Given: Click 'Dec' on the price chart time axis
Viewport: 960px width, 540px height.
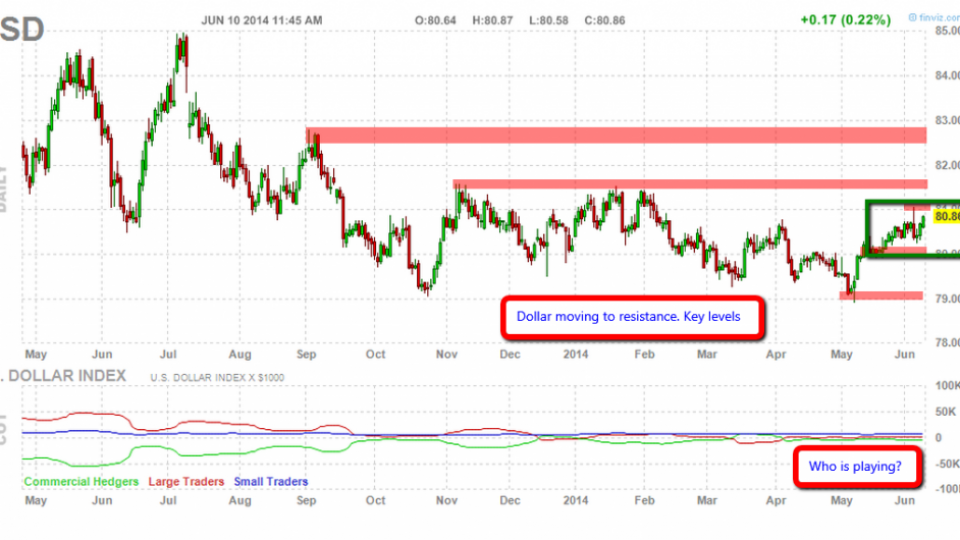Looking at the screenshot, I should [x=509, y=354].
